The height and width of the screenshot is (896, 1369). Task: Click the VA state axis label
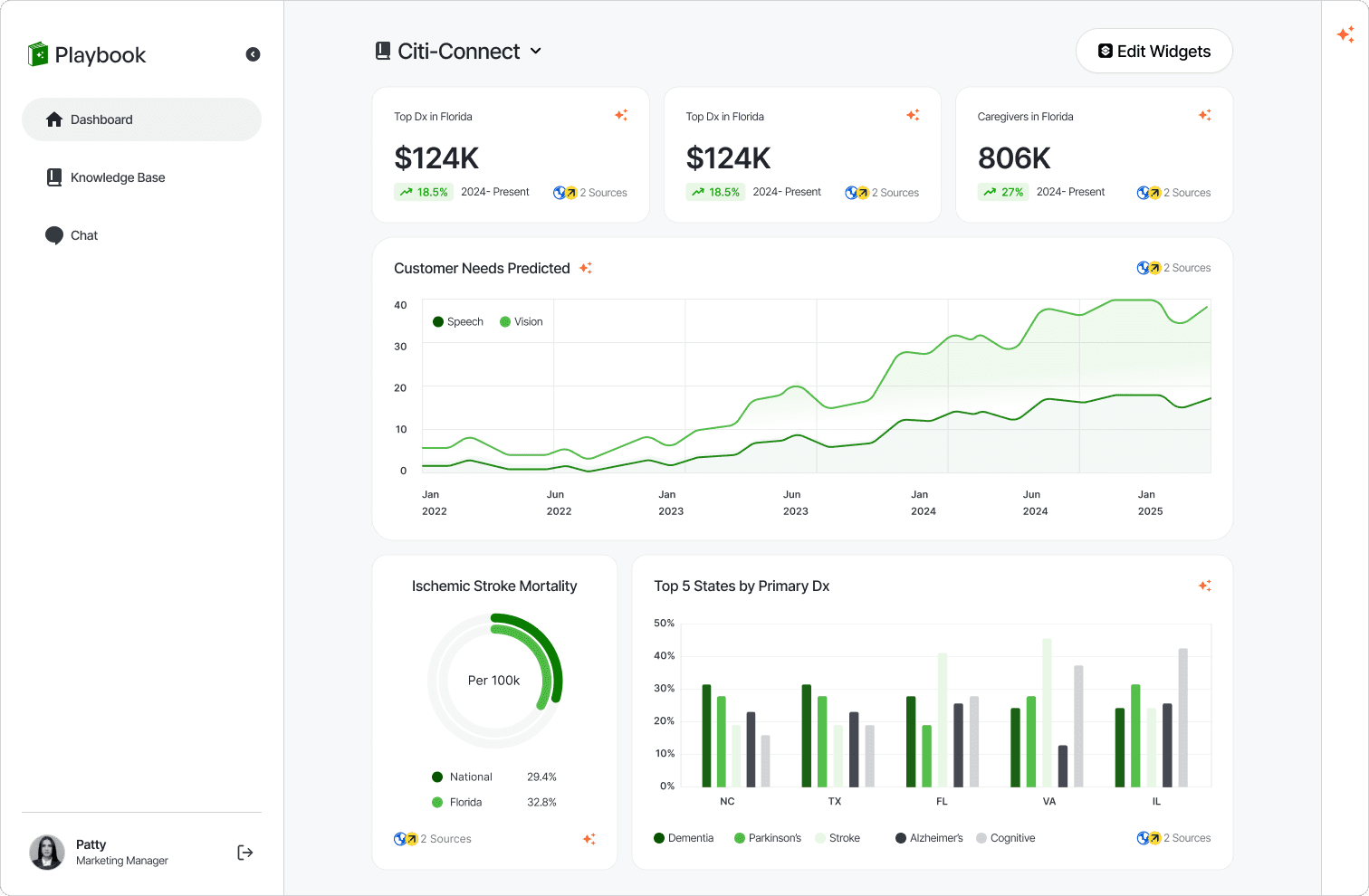coord(1048,801)
